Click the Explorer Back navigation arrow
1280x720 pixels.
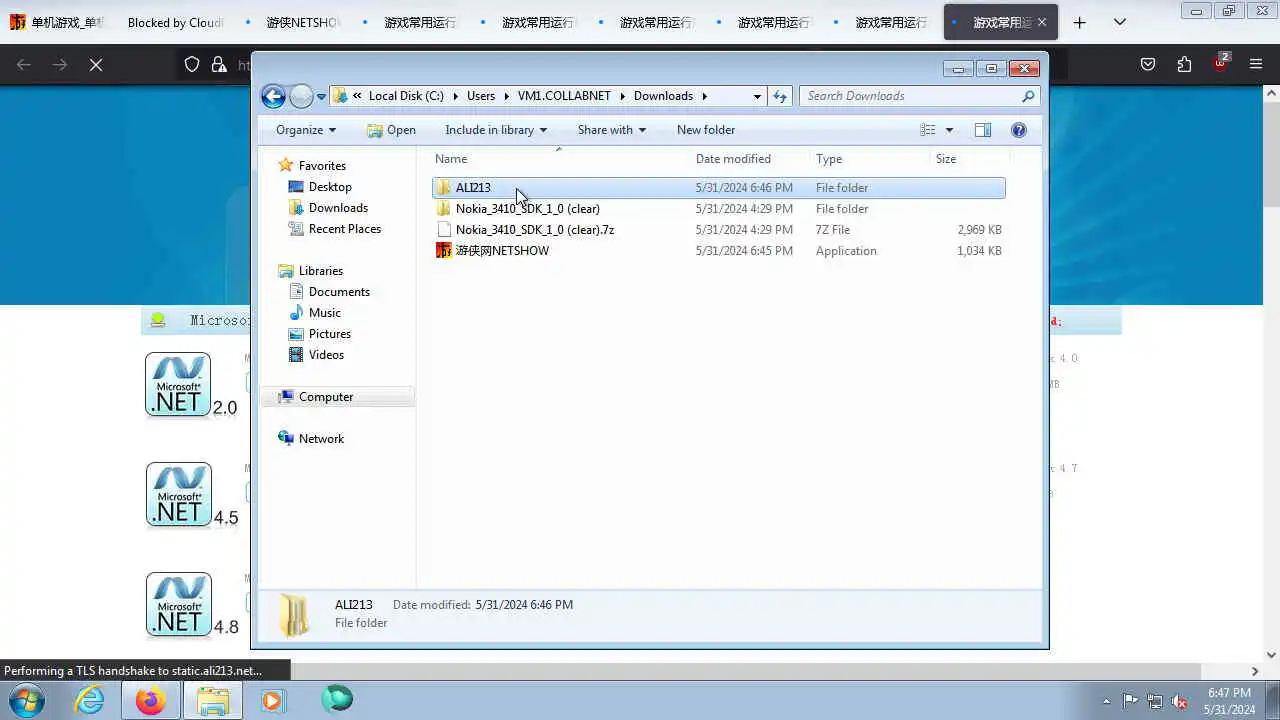coord(273,96)
